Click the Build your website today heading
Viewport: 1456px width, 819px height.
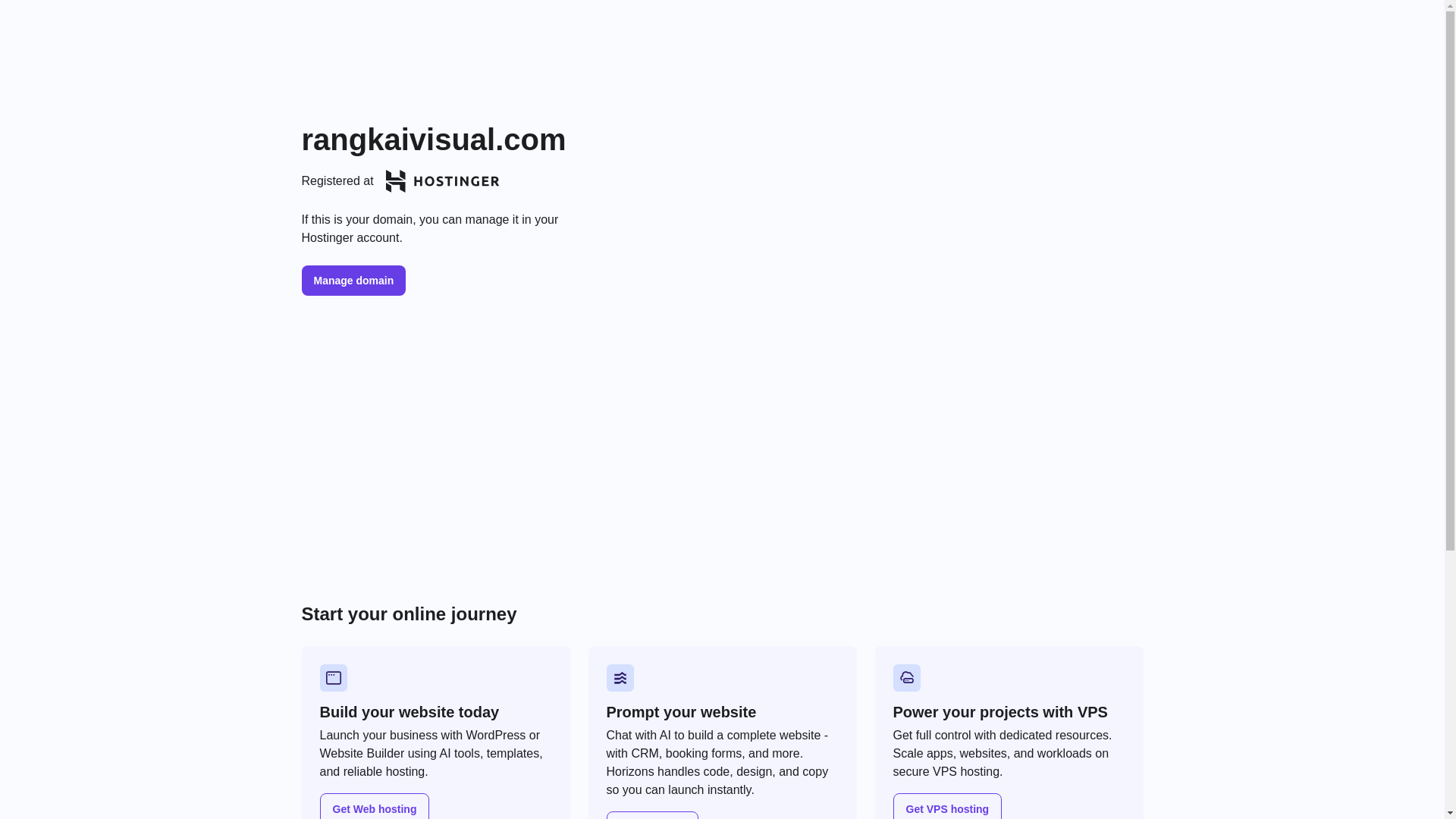click(x=409, y=712)
